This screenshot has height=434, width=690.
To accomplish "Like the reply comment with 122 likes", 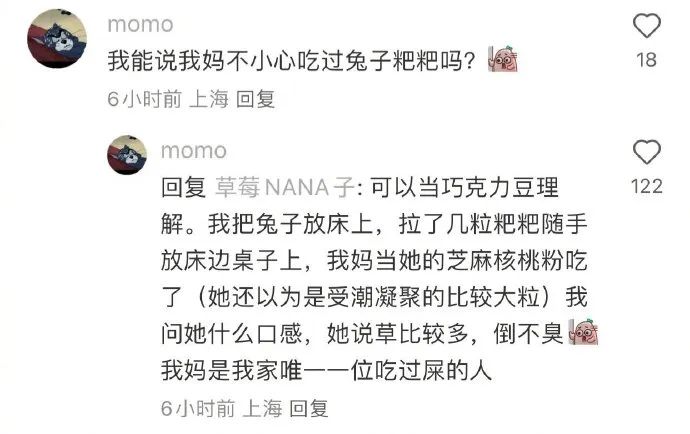I will point(646,152).
